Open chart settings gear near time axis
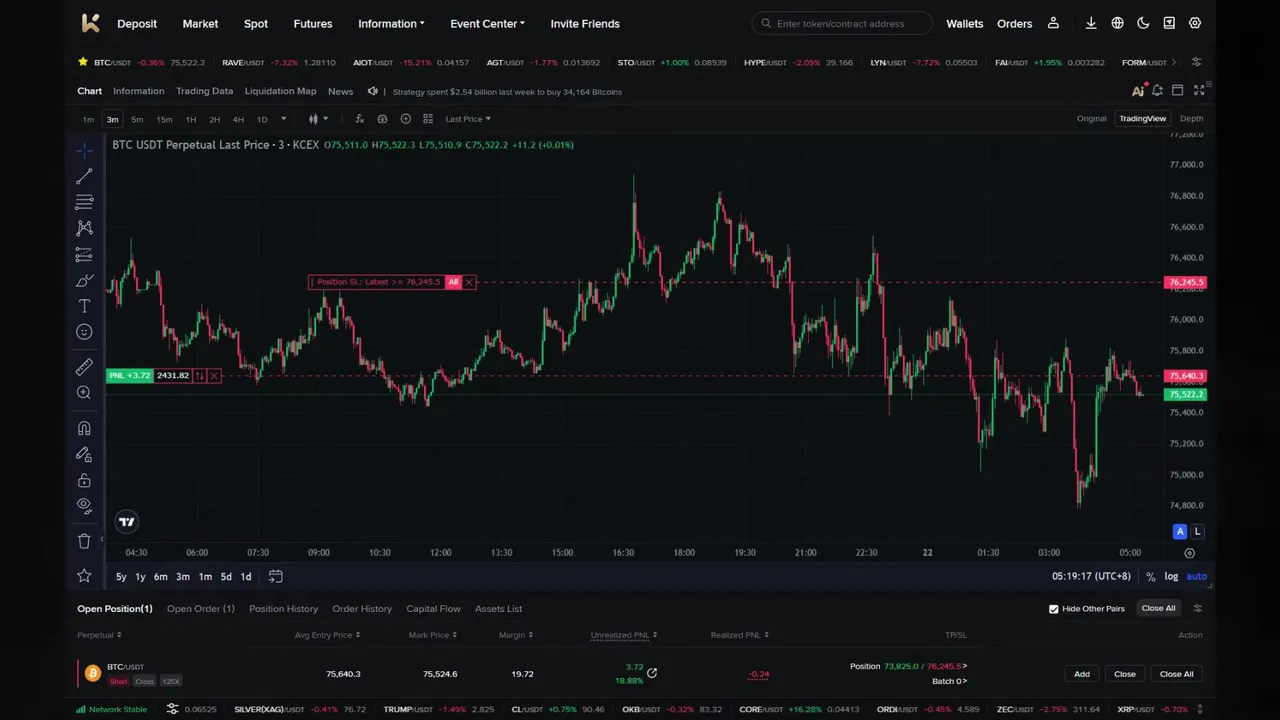The image size is (1280, 720). click(x=1189, y=553)
